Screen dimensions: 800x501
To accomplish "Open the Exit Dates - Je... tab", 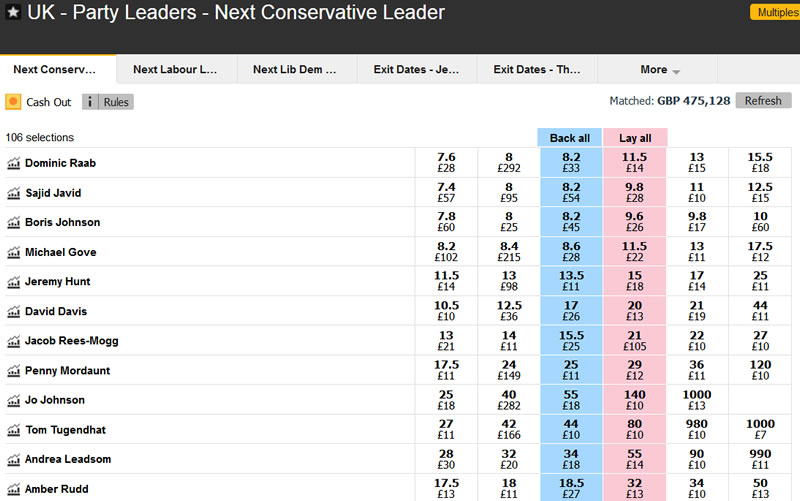I will tap(416, 70).
